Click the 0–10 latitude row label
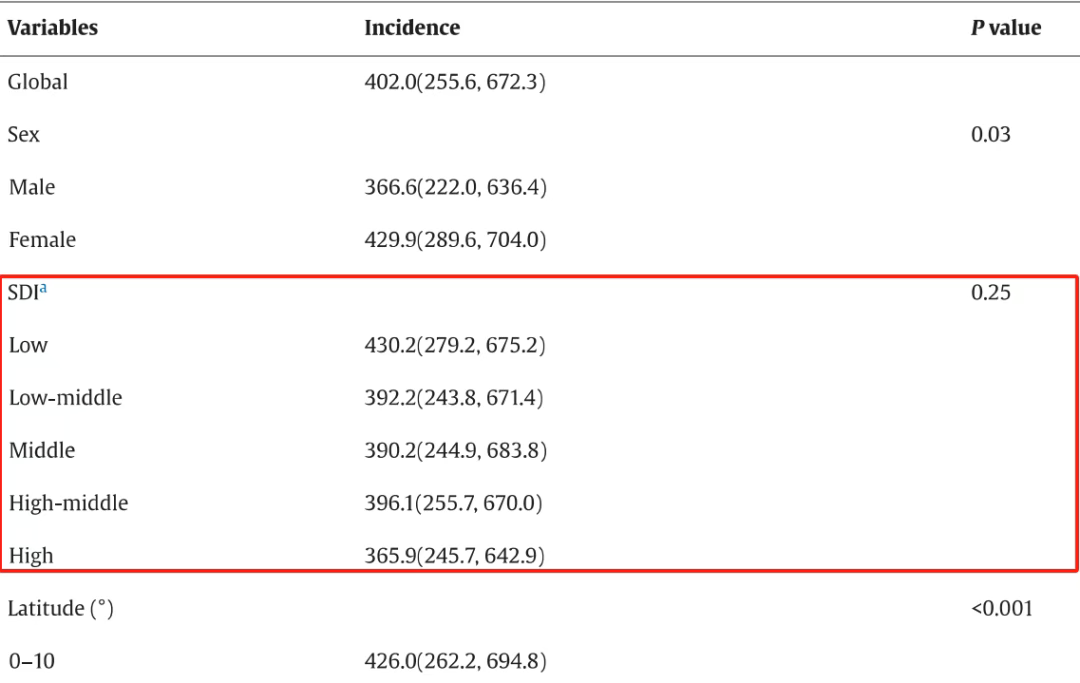Image resolution: width=1080 pixels, height=683 pixels. point(30,660)
